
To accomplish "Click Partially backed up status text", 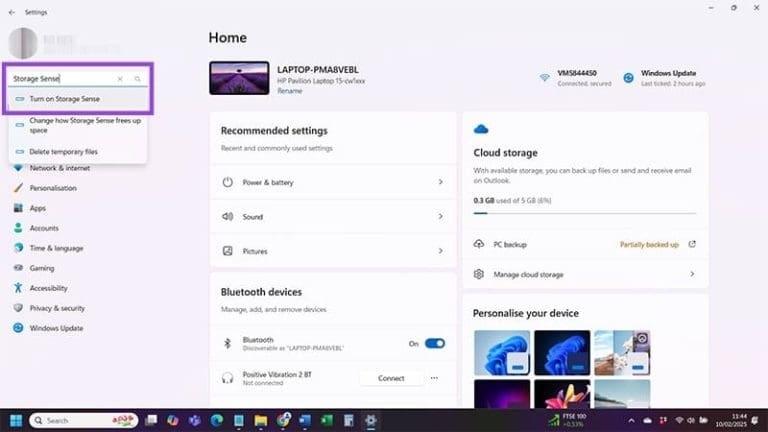I will (x=649, y=244).
